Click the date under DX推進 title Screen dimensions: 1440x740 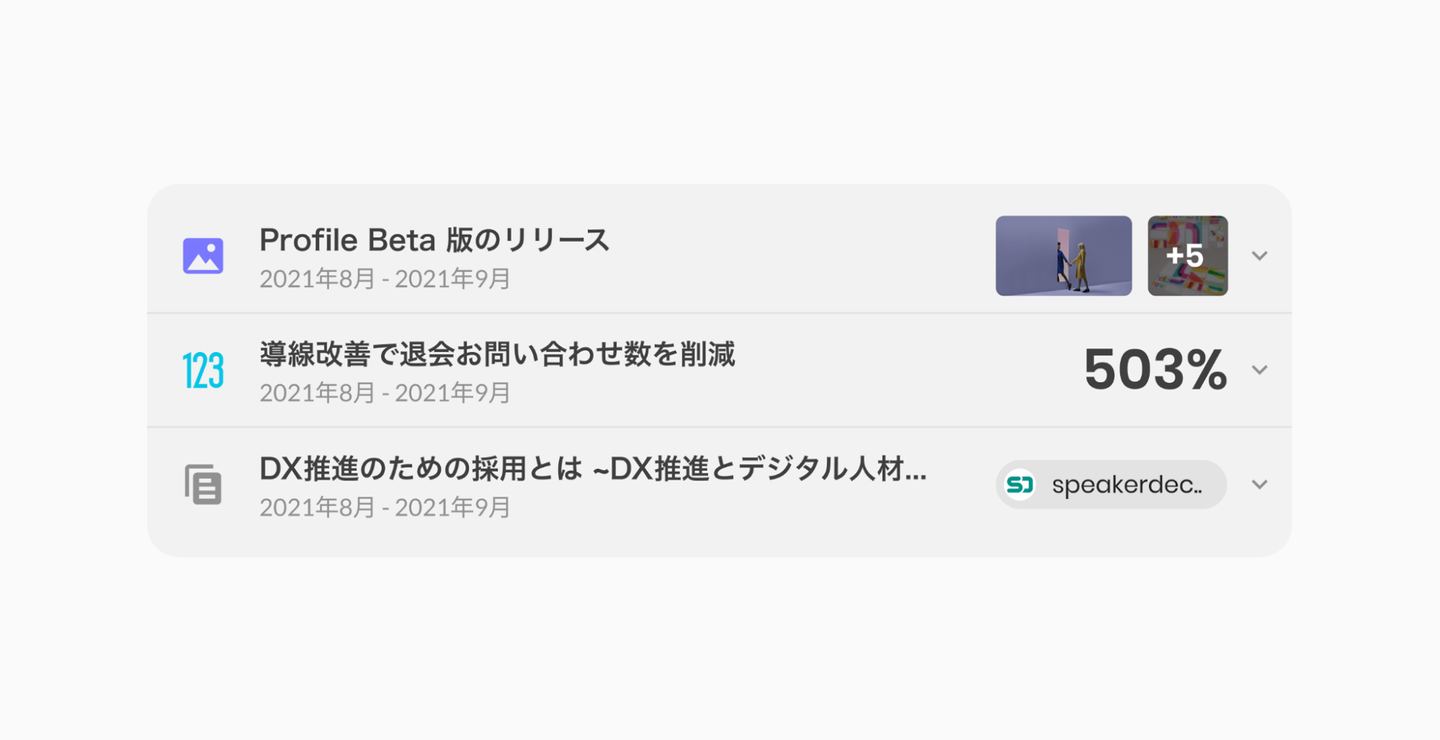385,508
